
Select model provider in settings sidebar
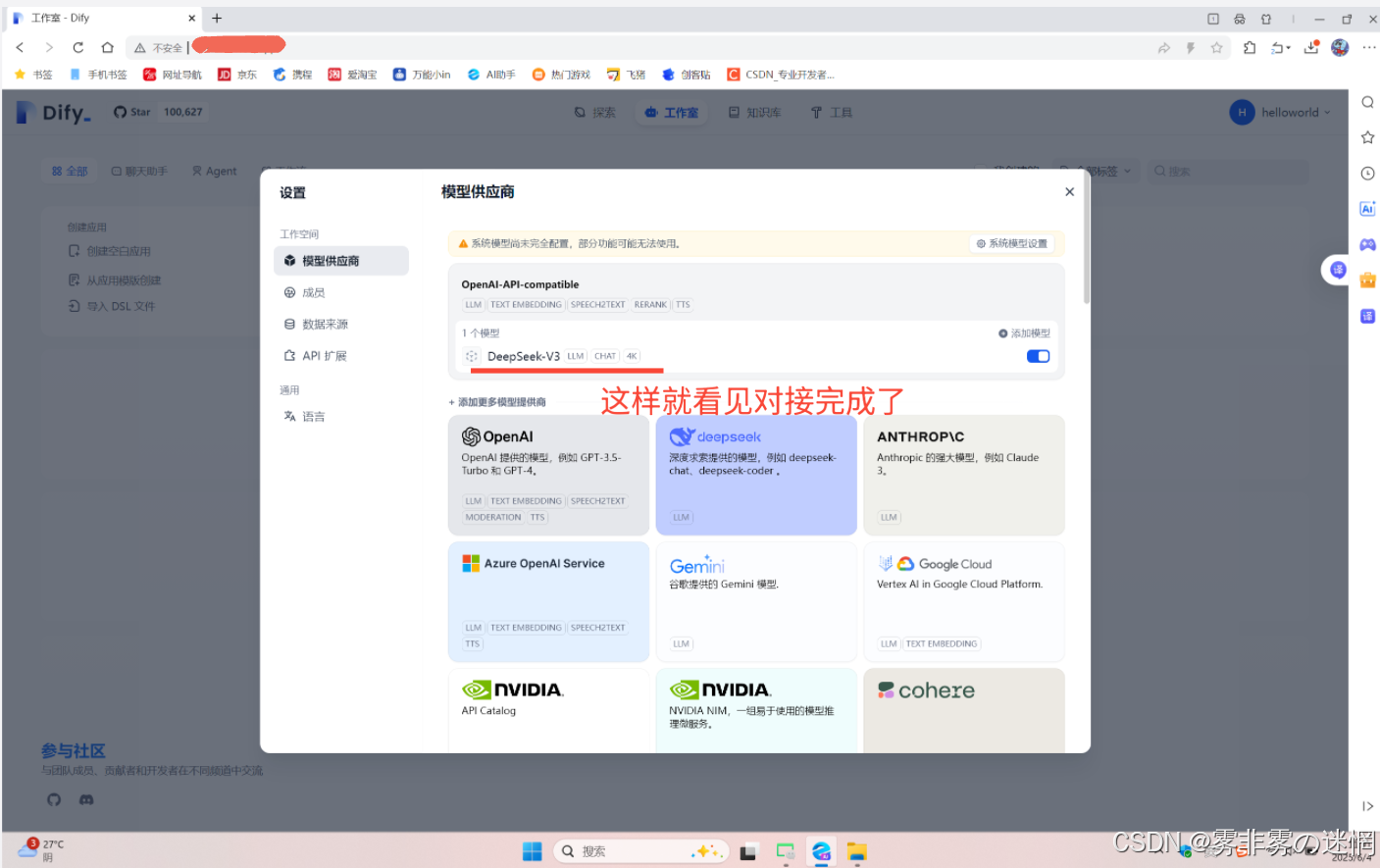pyautogui.click(x=341, y=261)
